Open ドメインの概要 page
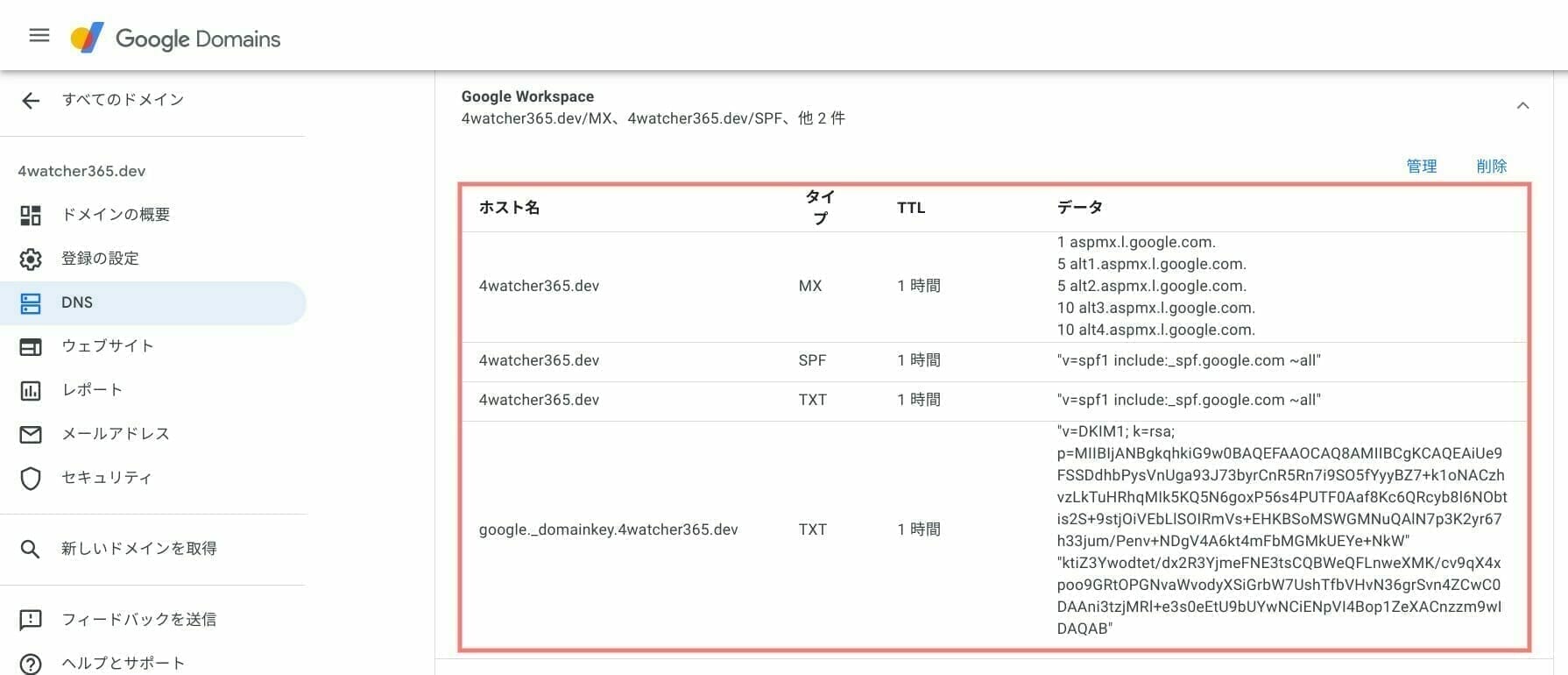Viewport: 1568px width, 675px height. click(x=116, y=214)
